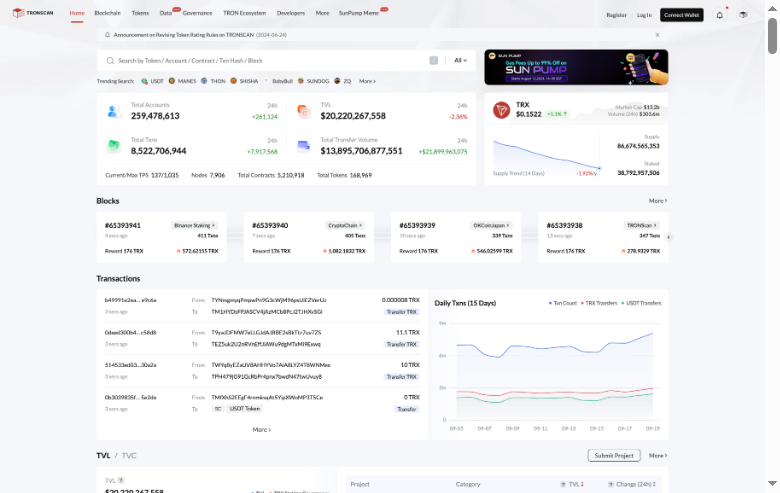Open the All search filter dropdown

pyautogui.click(x=460, y=60)
